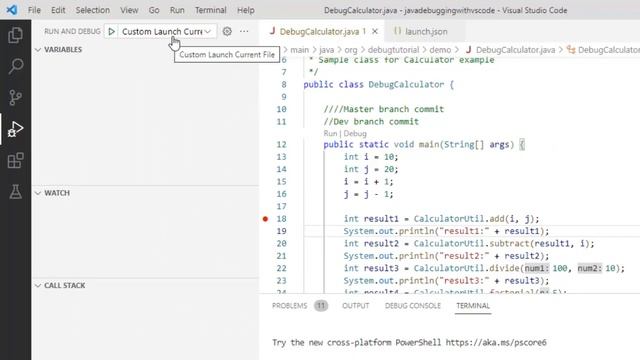Click line 20 subtract call statement
Viewport: 640px width, 360px height.
click(x=469, y=243)
